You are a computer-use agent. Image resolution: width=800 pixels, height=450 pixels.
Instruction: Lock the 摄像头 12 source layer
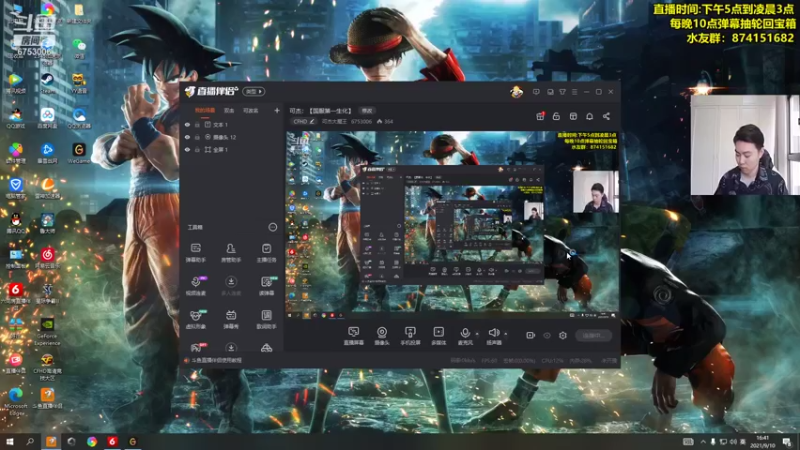tap(197, 137)
